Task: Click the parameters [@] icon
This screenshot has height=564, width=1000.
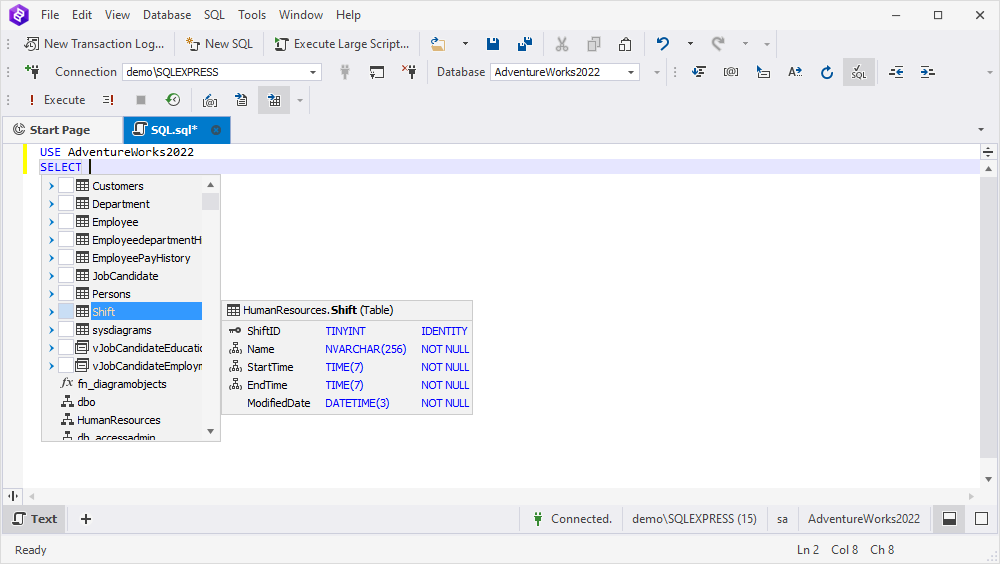Action: (x=731, y=72)
